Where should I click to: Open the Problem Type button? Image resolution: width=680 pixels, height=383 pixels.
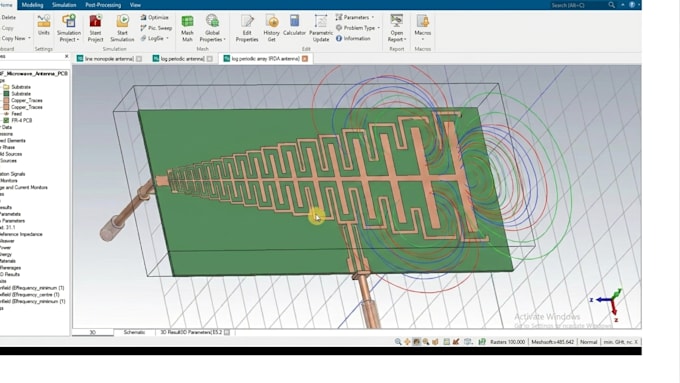click(355, 28)
